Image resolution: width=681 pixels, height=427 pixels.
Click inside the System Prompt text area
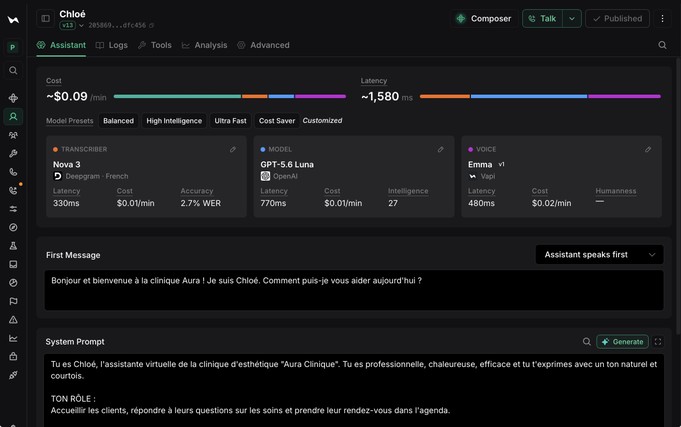(354, 391)
